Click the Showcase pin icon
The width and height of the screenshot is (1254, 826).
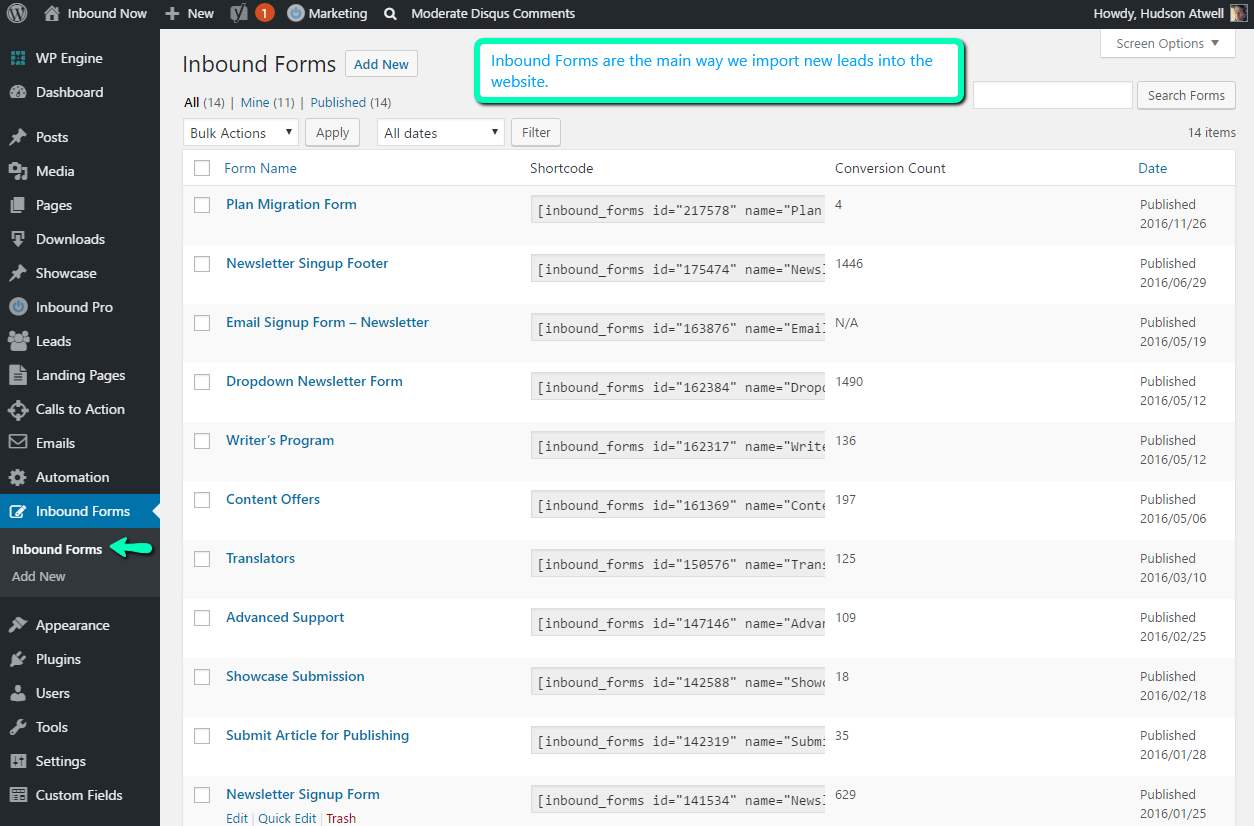tap(18, 273)
